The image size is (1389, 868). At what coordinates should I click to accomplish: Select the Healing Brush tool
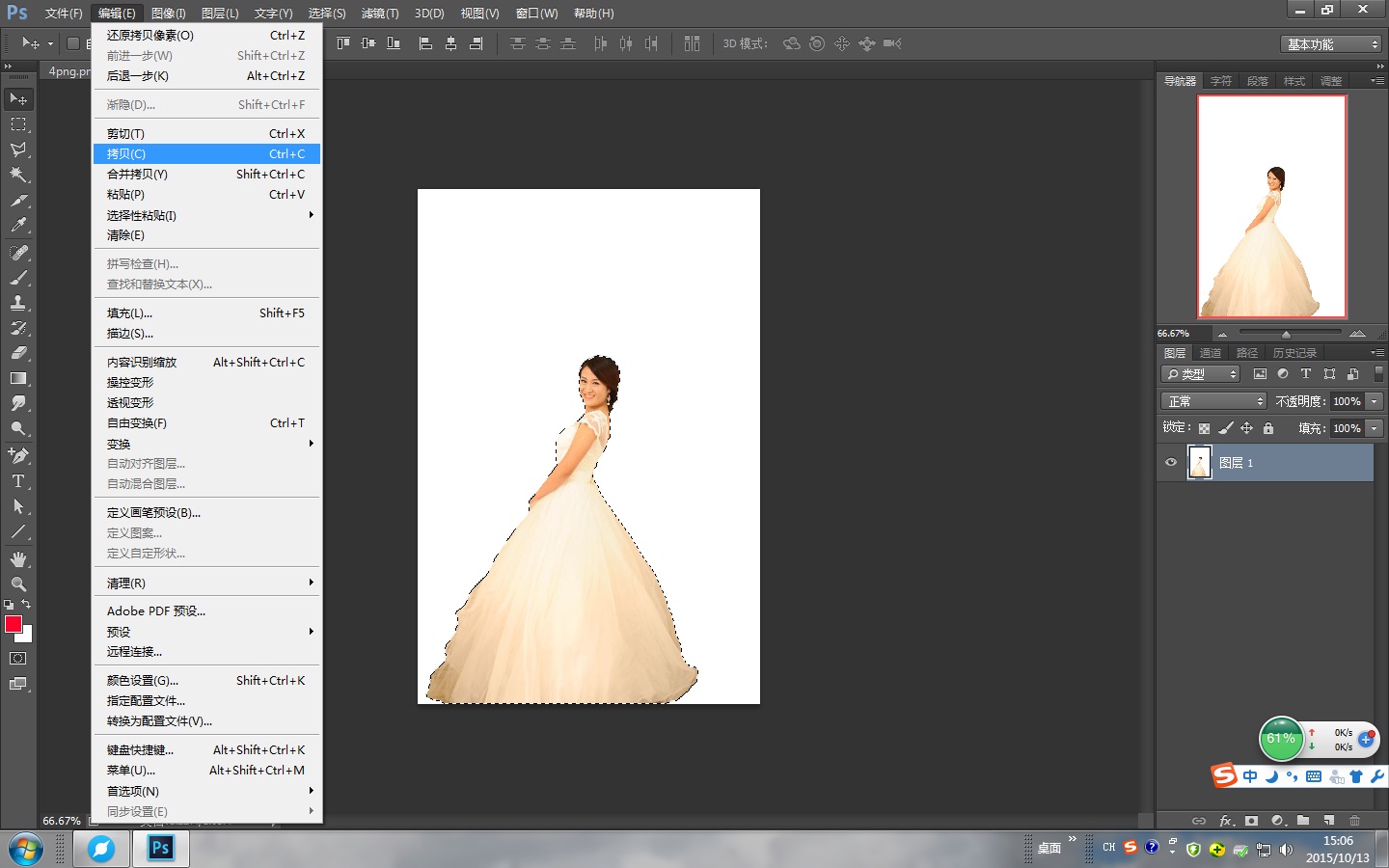click(x=18, y=253)
